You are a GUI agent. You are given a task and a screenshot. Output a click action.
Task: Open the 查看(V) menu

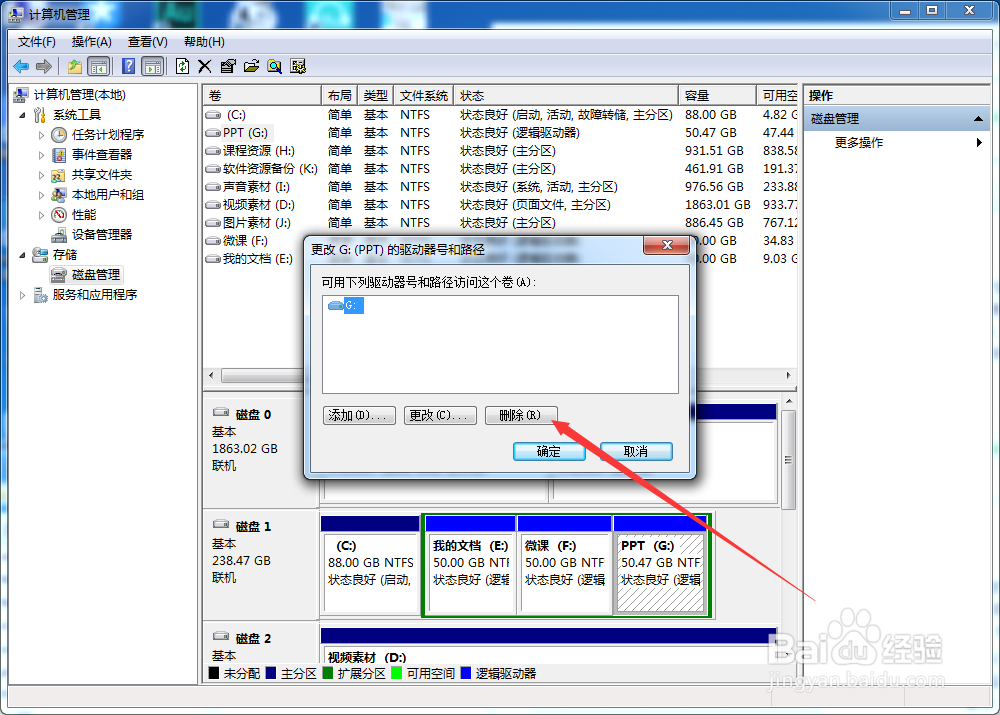[146, 42]
